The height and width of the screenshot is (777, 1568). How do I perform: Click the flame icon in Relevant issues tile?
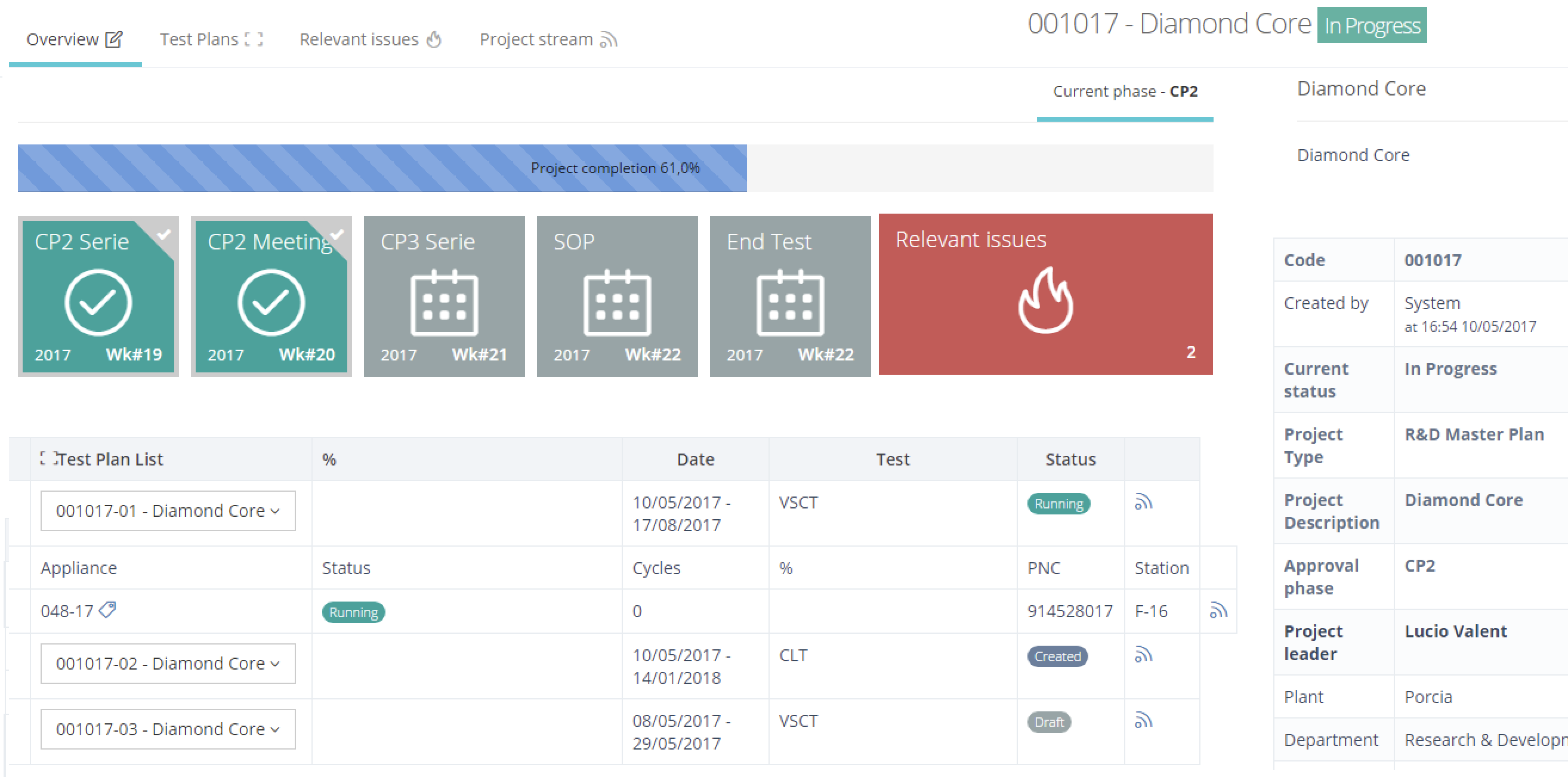click(x=1045, y=300)
